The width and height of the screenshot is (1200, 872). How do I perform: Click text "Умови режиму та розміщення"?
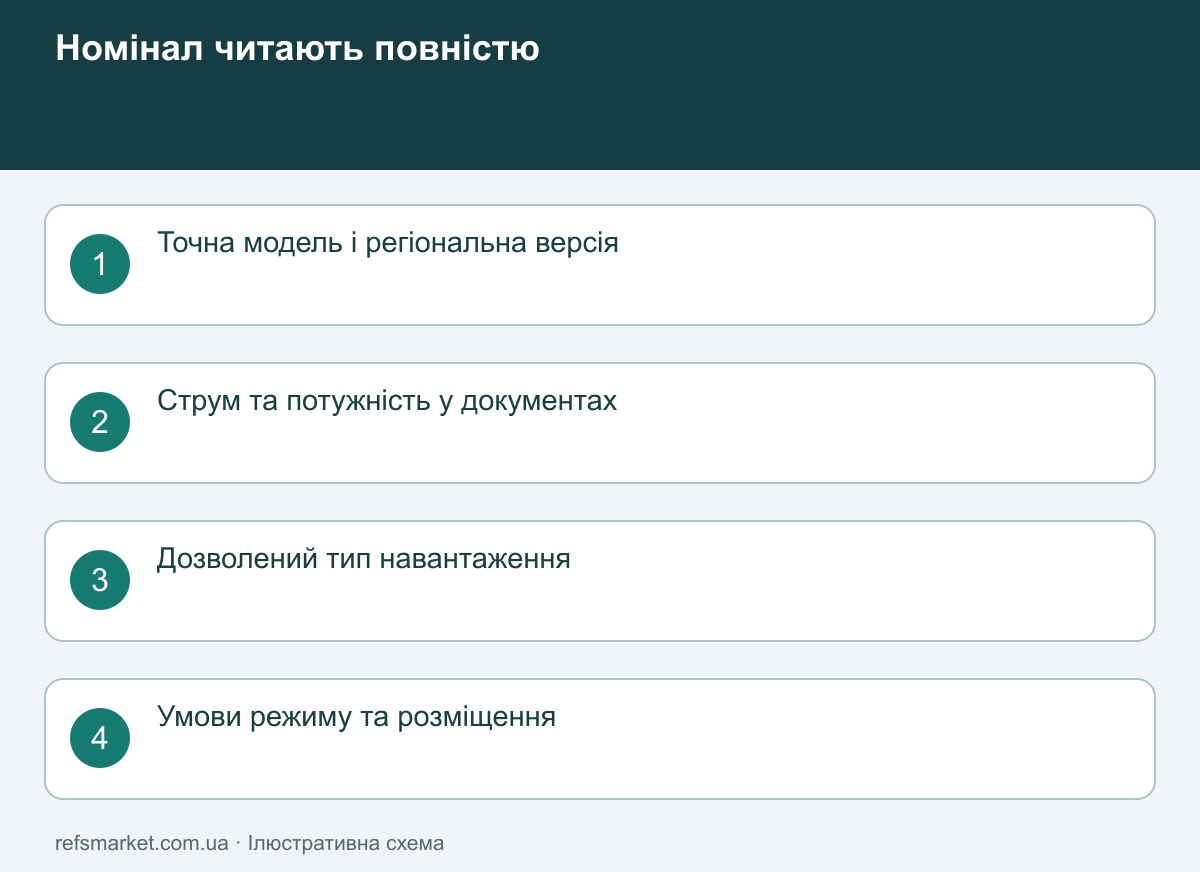click(x=356, y=717)
